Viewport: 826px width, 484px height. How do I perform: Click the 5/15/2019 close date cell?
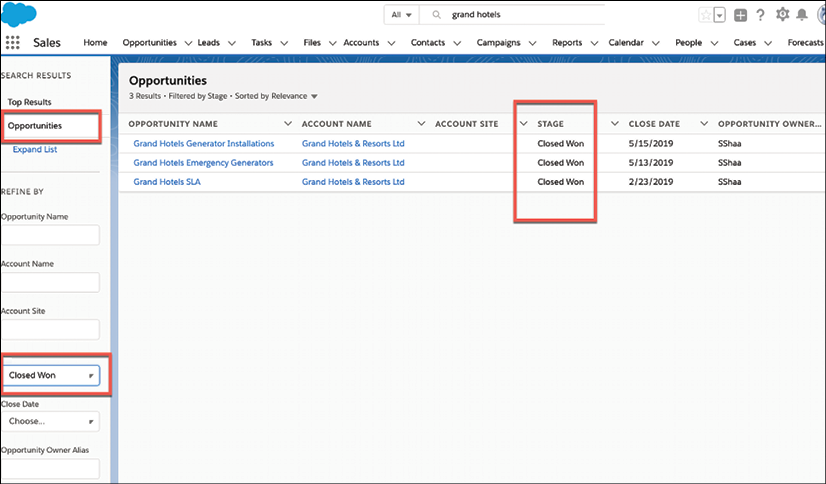651,144
